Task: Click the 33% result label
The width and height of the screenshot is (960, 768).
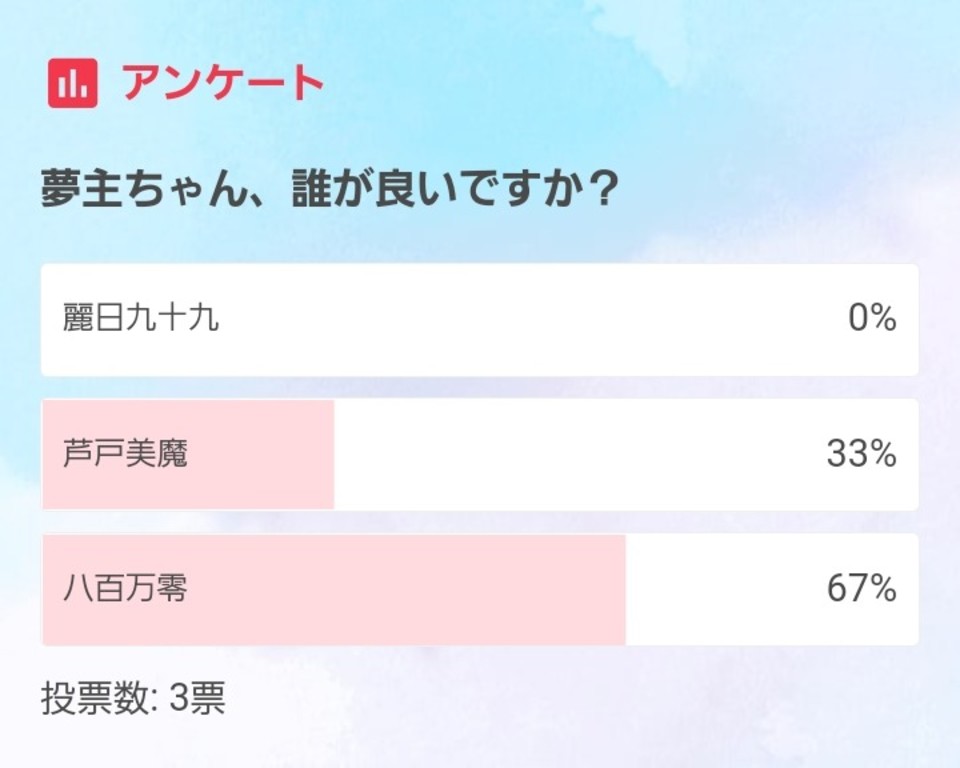Action: click(861, 454)
